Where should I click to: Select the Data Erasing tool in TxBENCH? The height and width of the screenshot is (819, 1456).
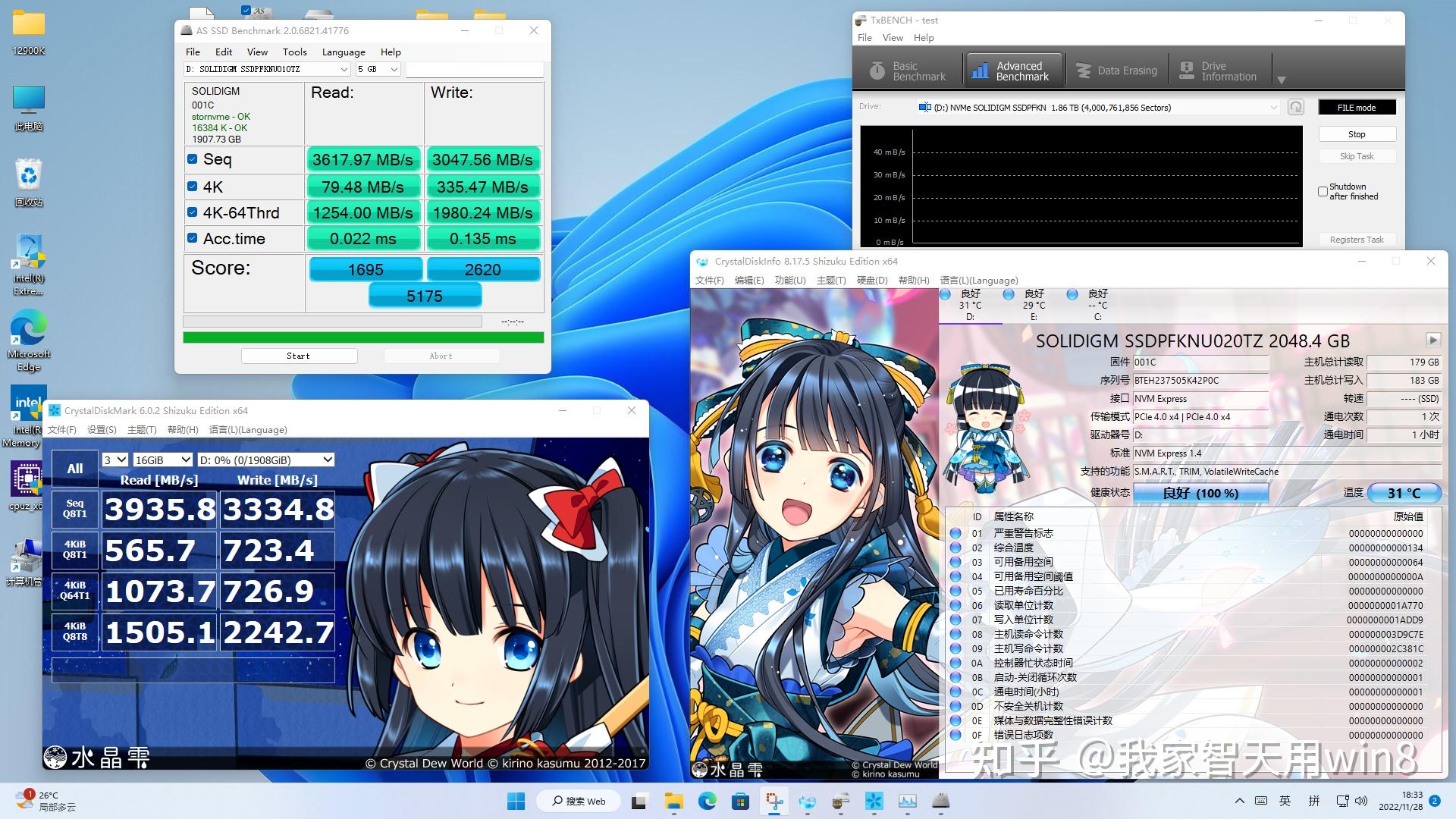tap(1116, 70)
